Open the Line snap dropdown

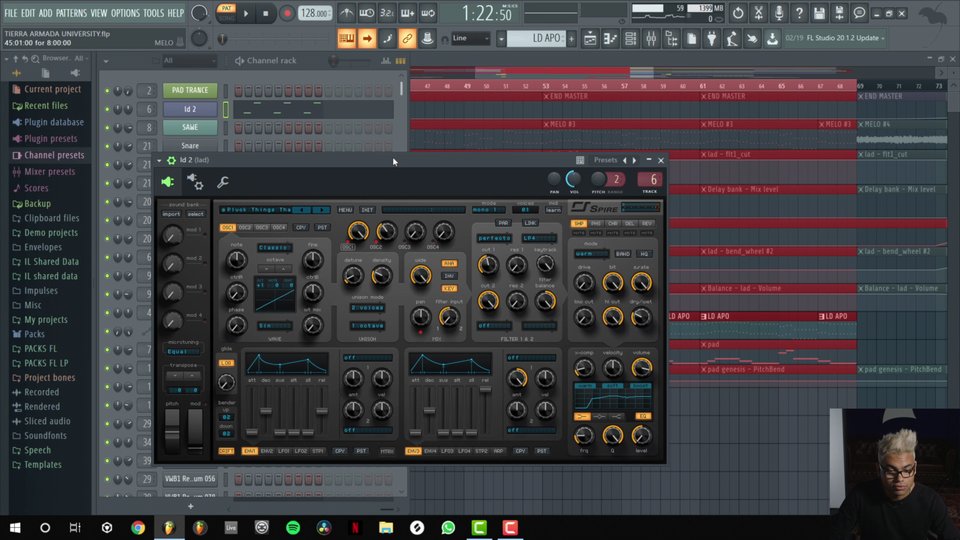click(x=470, y=39)
